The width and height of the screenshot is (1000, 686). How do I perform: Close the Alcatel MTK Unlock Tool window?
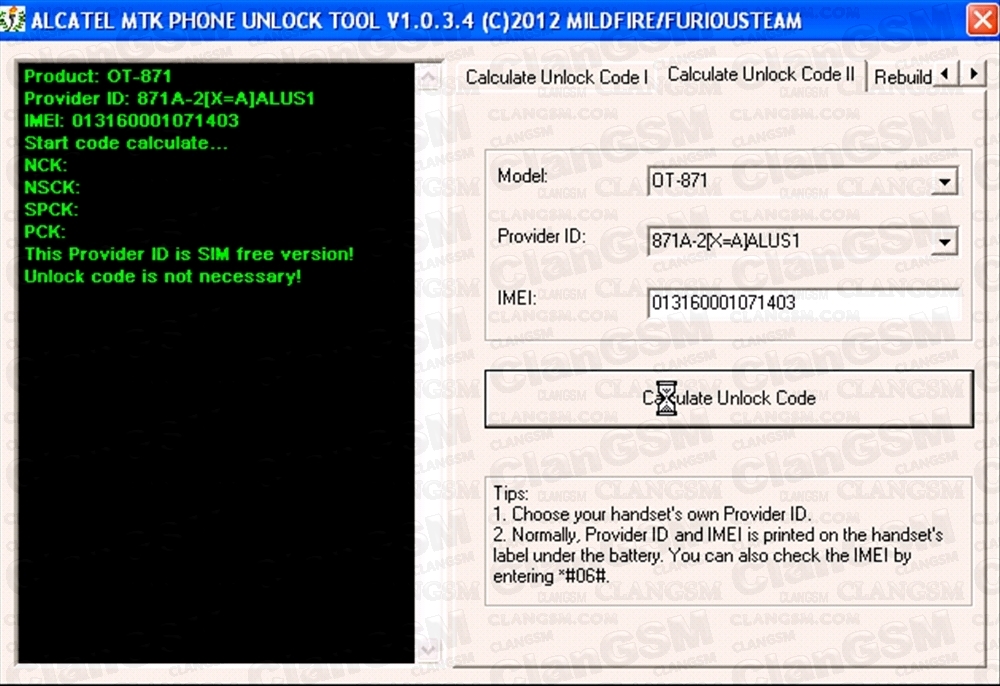tap(982, 20)
